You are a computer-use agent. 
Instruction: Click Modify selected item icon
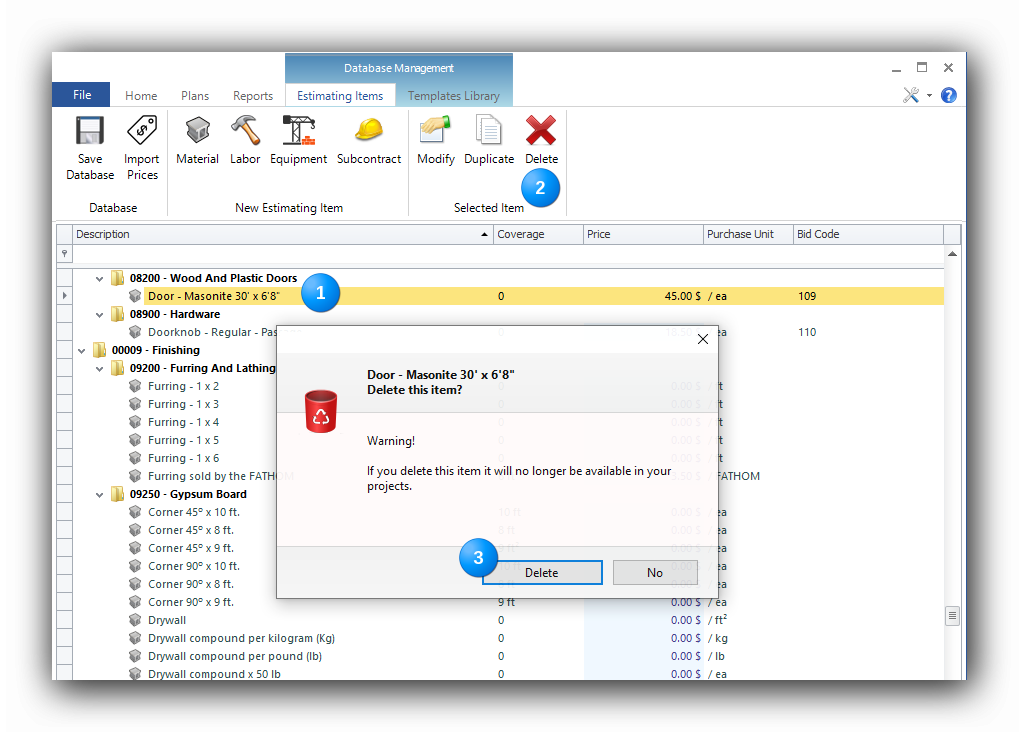[435, 140]
